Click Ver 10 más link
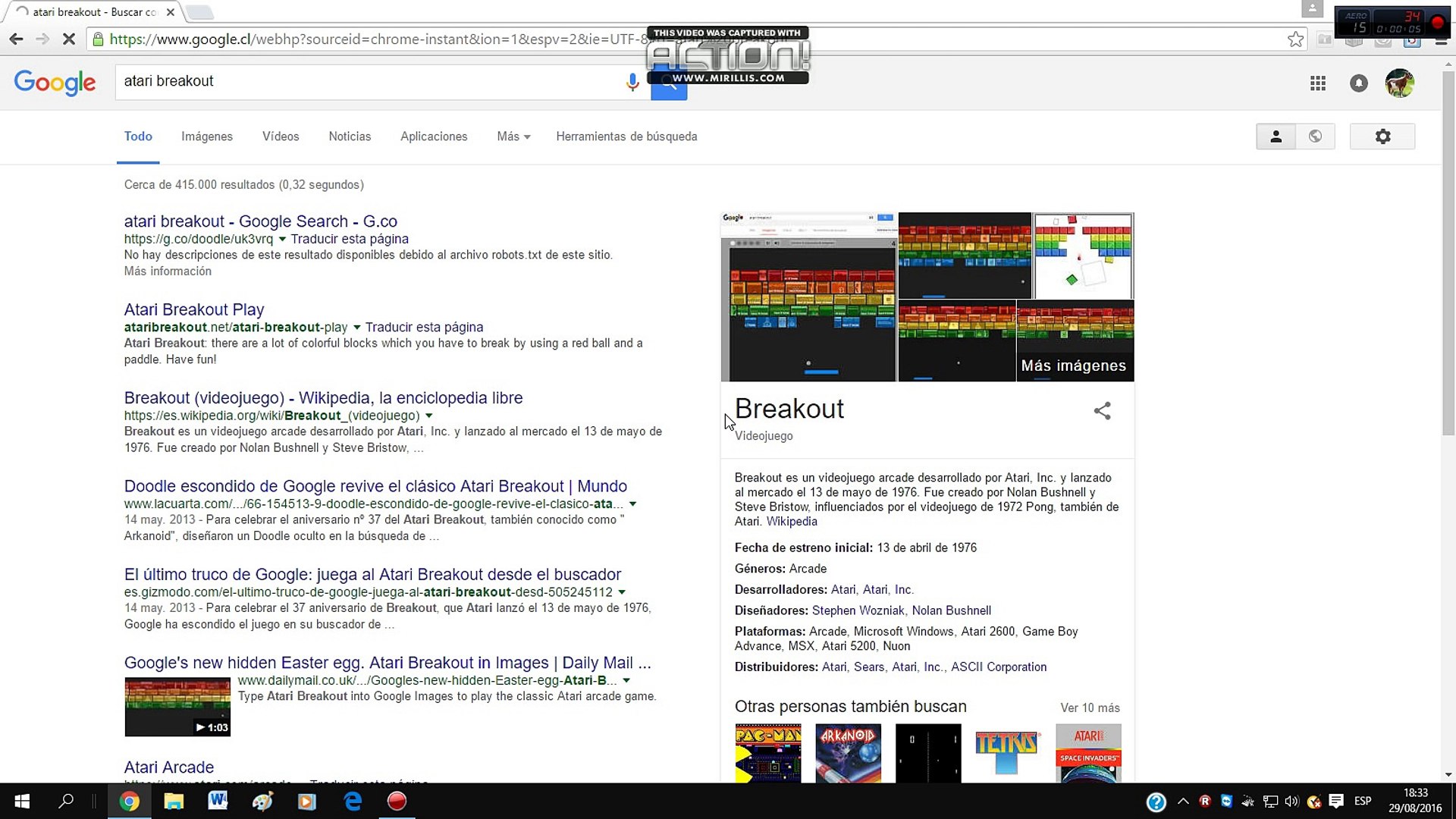This screenshot has height=819, width=1456. point(1090,708)
